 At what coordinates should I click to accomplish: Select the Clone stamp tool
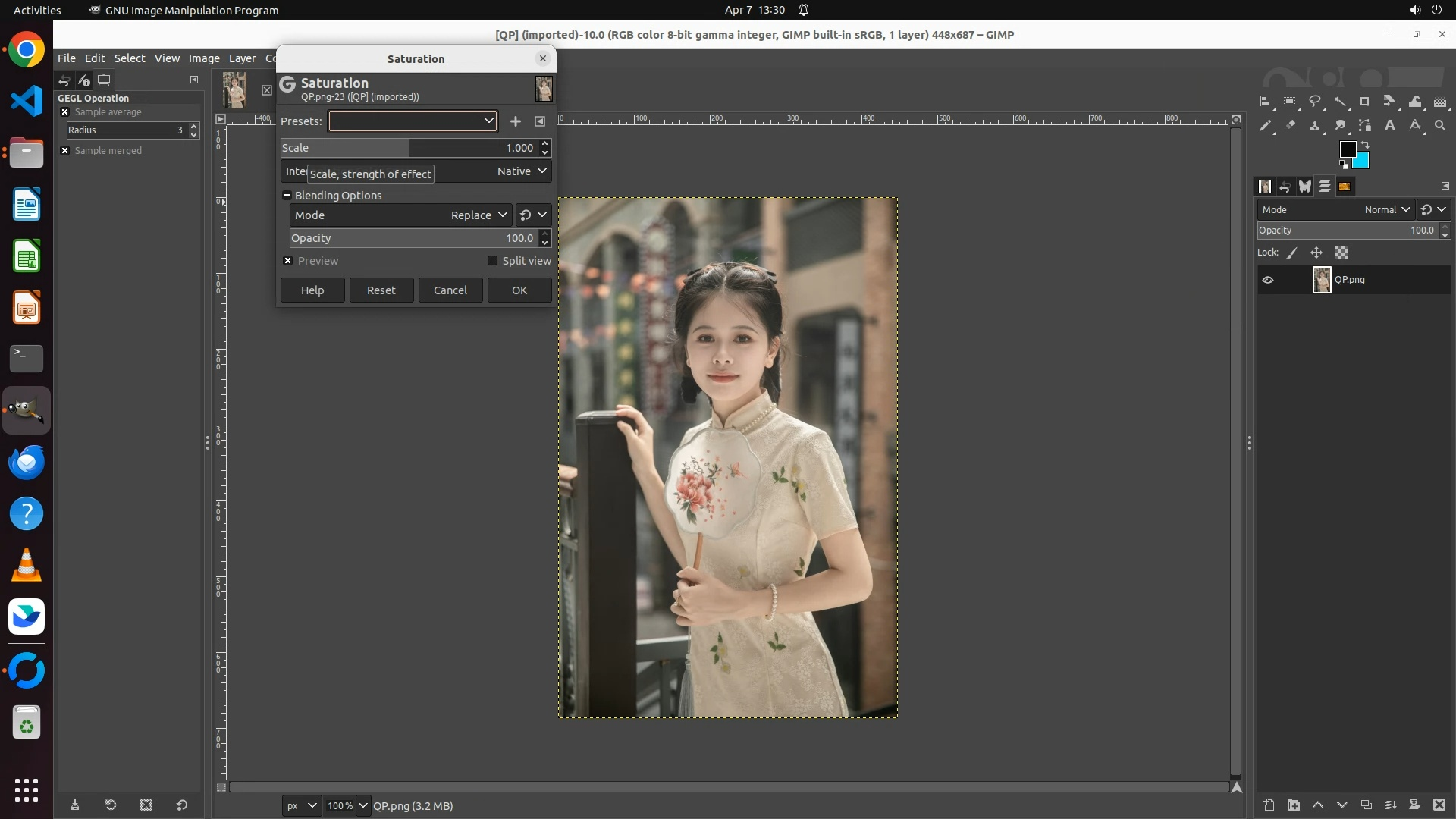click(1315, 126)
